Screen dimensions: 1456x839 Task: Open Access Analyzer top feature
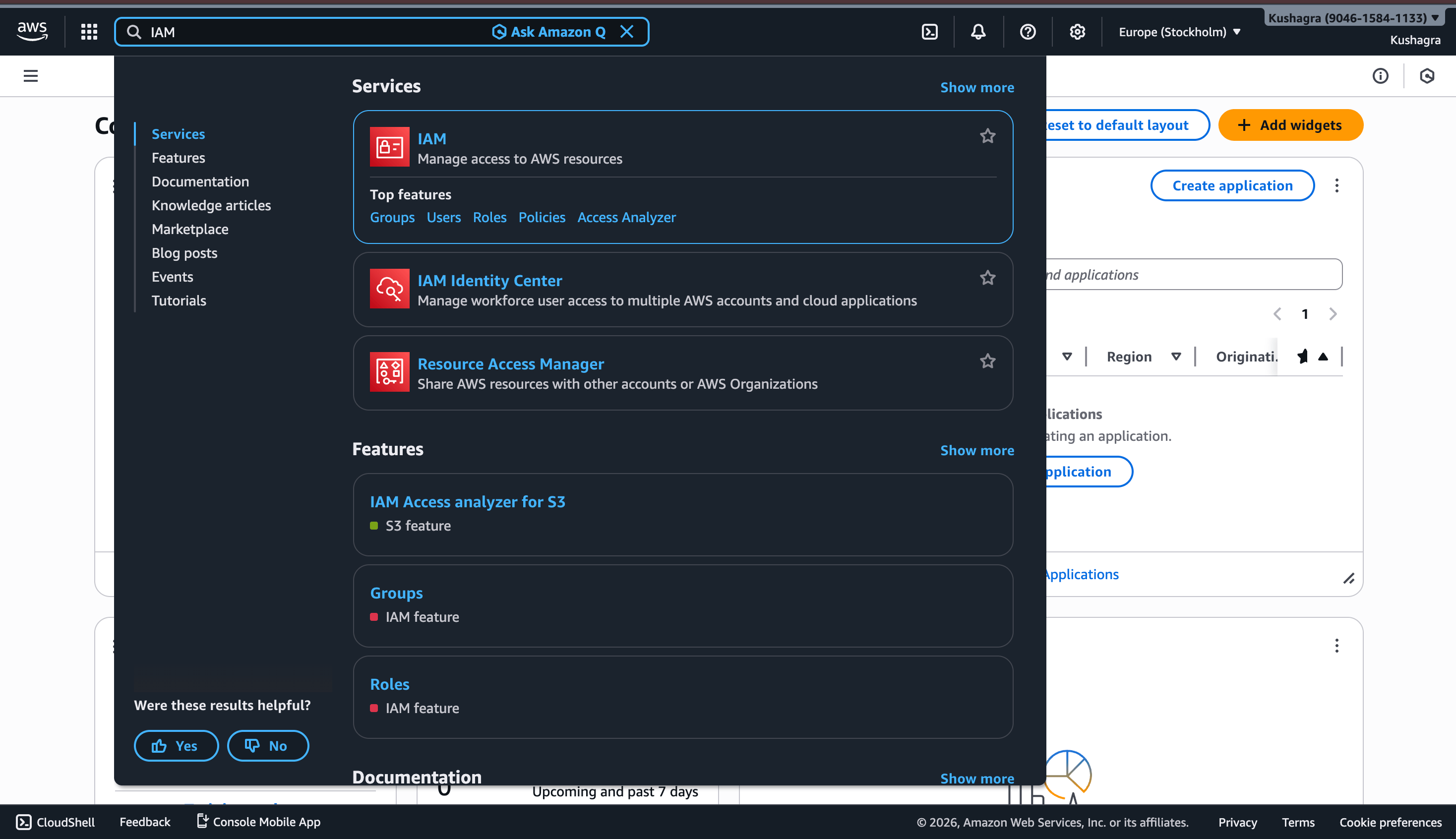(626, 217)
